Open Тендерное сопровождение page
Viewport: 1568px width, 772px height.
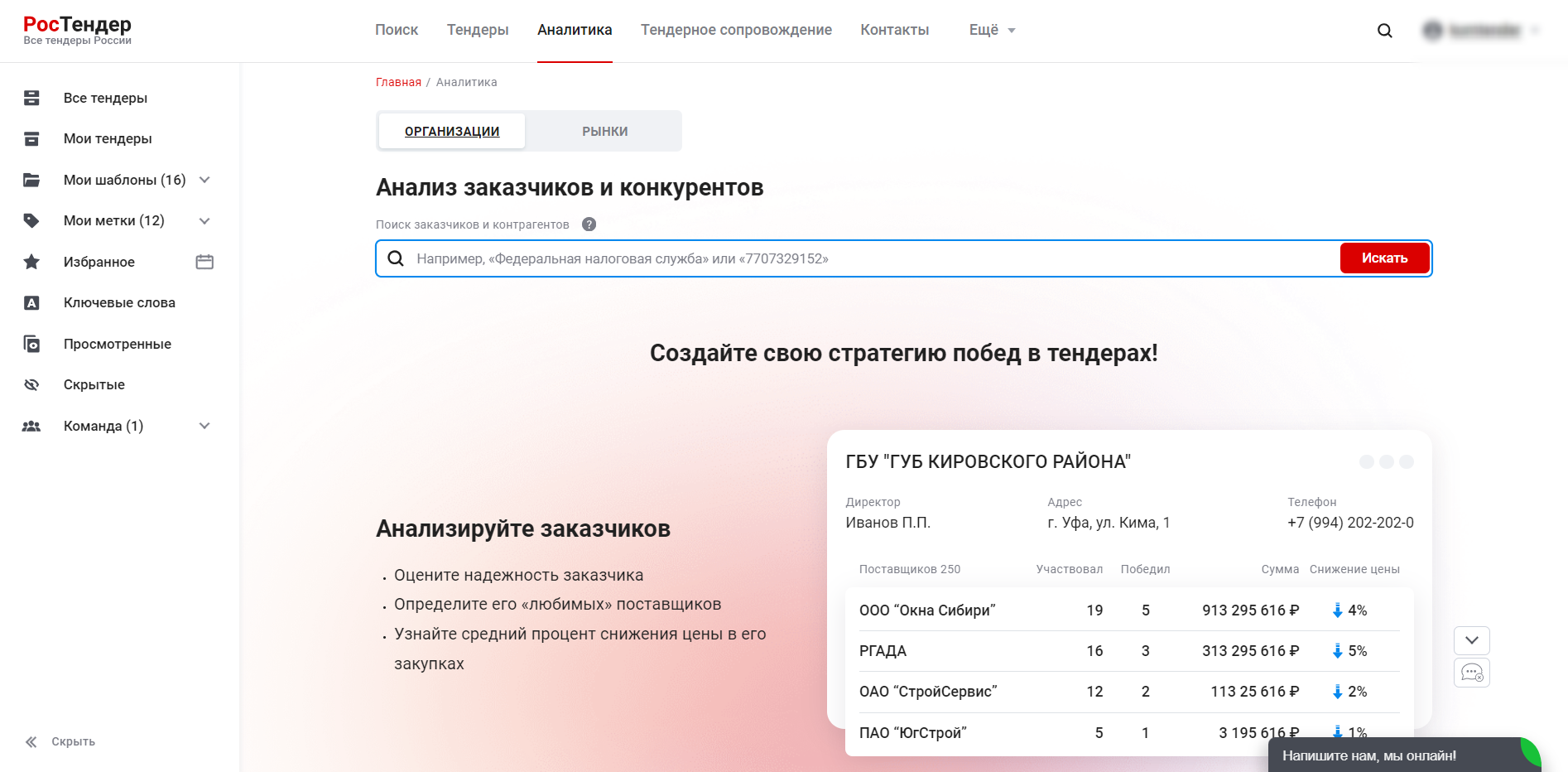point(736,30)
